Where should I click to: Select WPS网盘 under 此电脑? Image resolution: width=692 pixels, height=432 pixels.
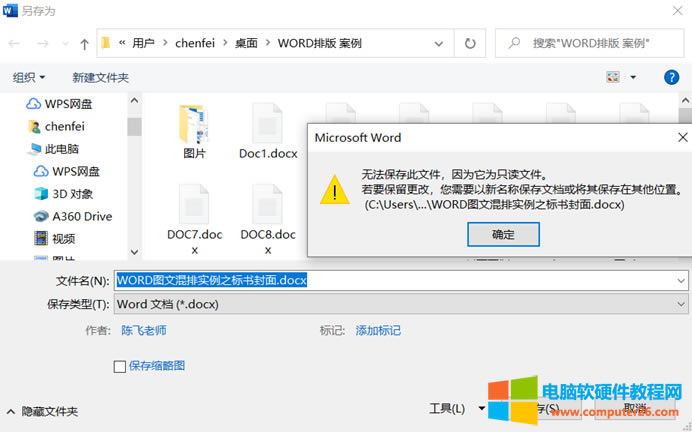[67, 171]
